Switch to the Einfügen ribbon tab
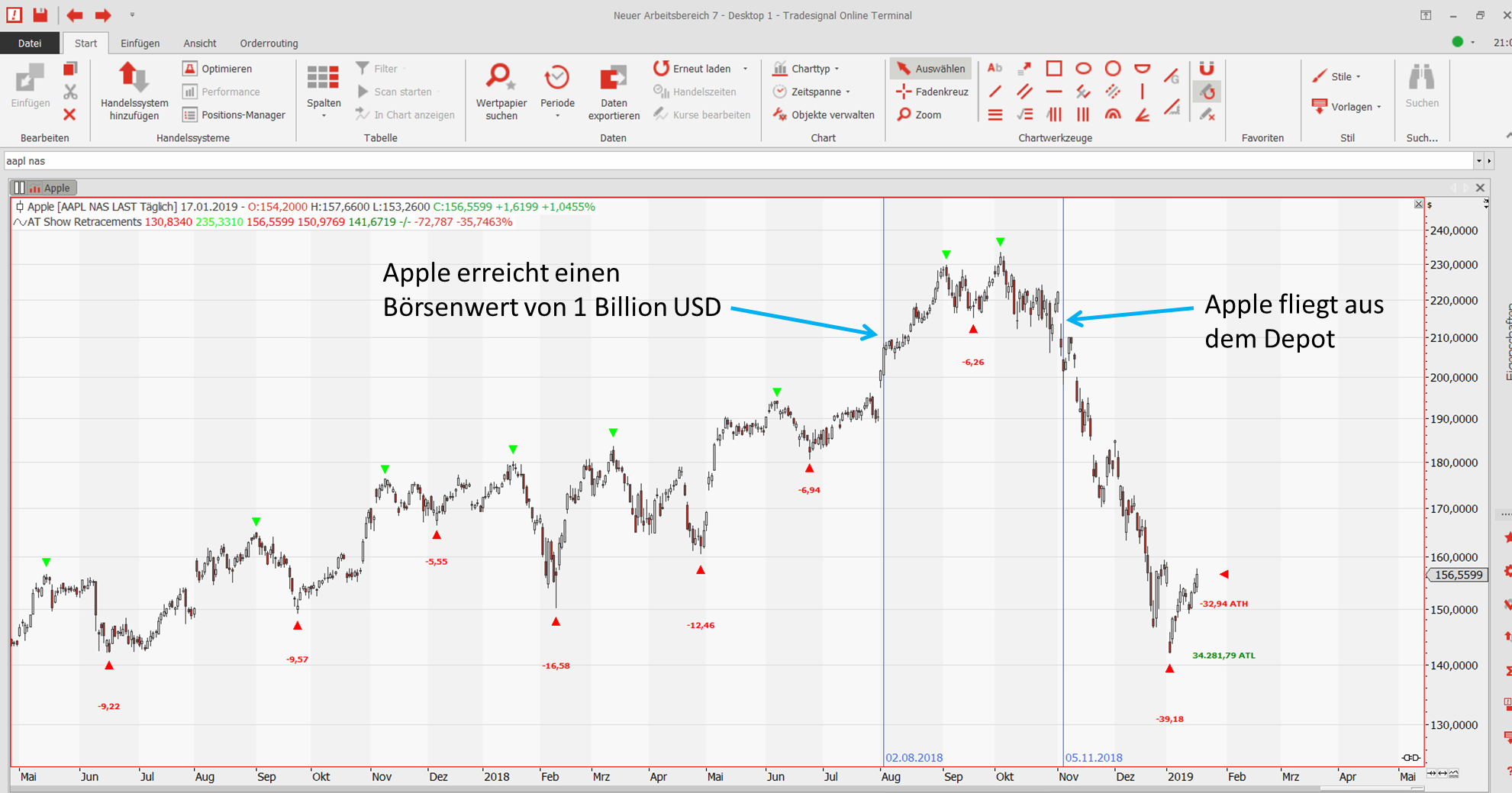Viewport: 1512px width, 793px height. click(140, 44)
